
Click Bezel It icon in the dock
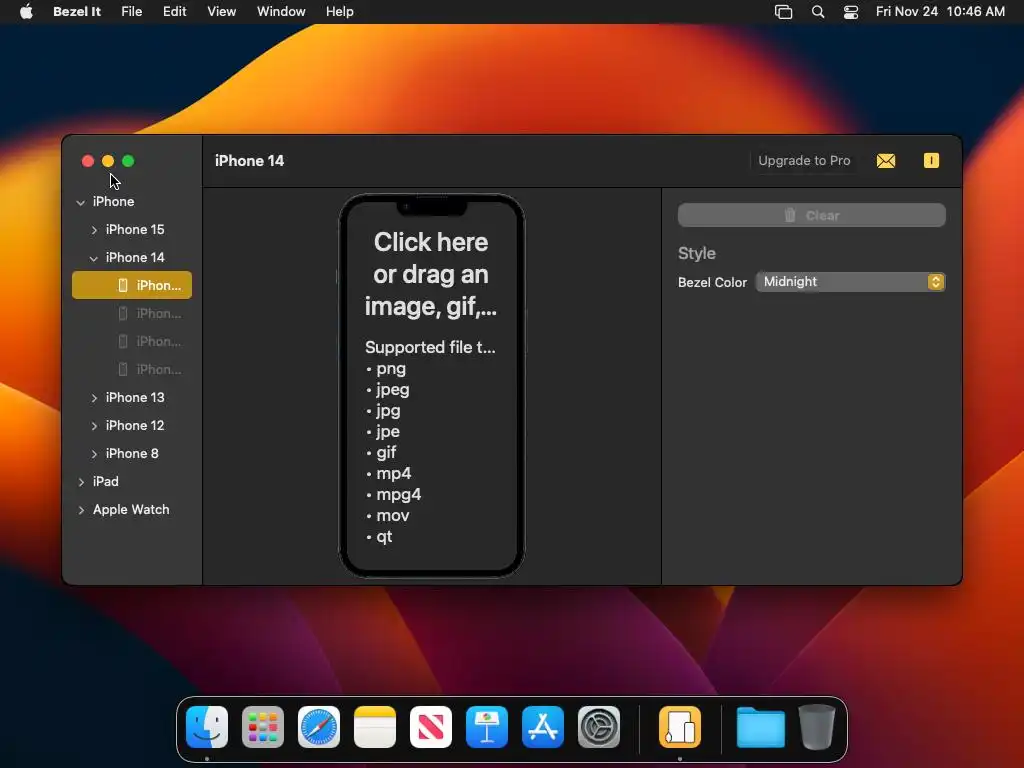pos(680,727)
